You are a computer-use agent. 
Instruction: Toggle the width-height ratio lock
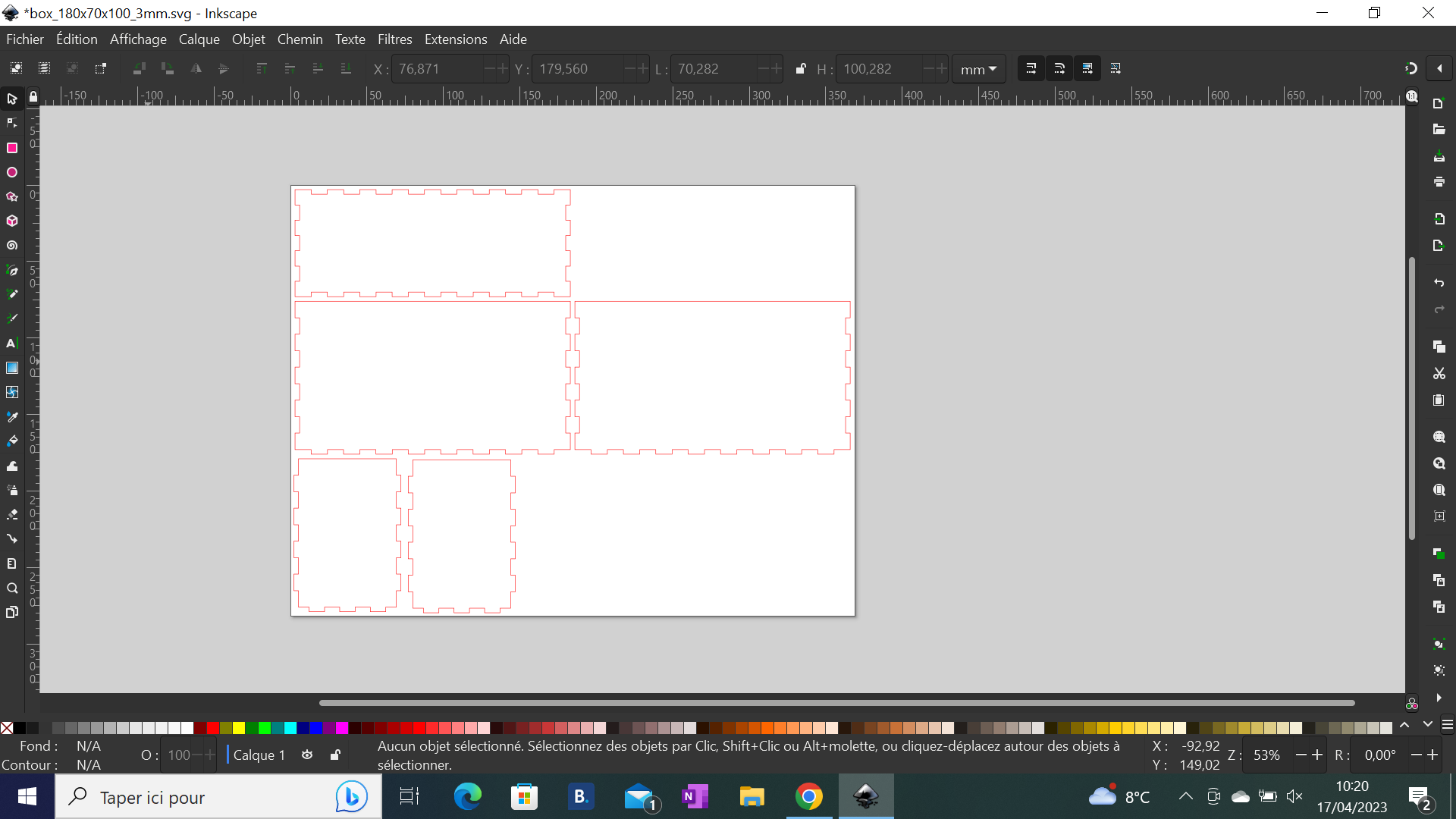(x=801, y=69)
